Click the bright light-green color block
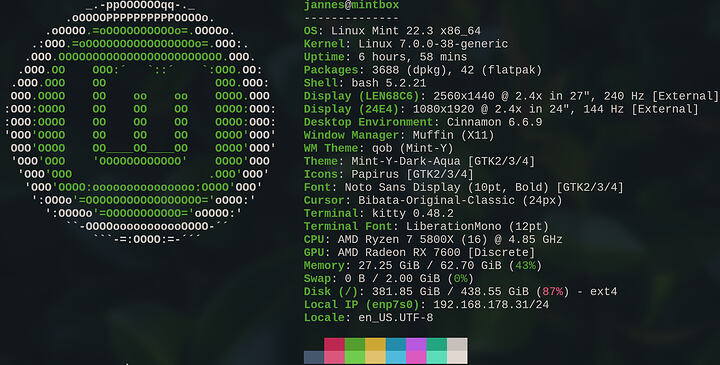720x365 pixels. click(355, 357)
